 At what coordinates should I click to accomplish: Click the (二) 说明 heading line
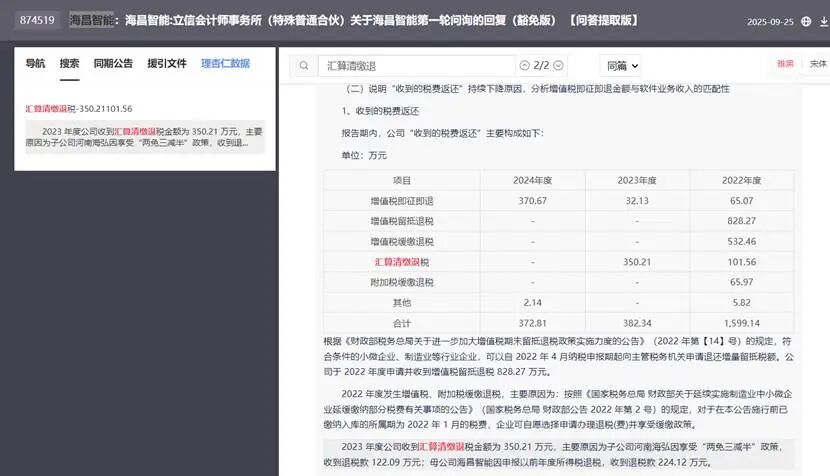coord(537,89)
